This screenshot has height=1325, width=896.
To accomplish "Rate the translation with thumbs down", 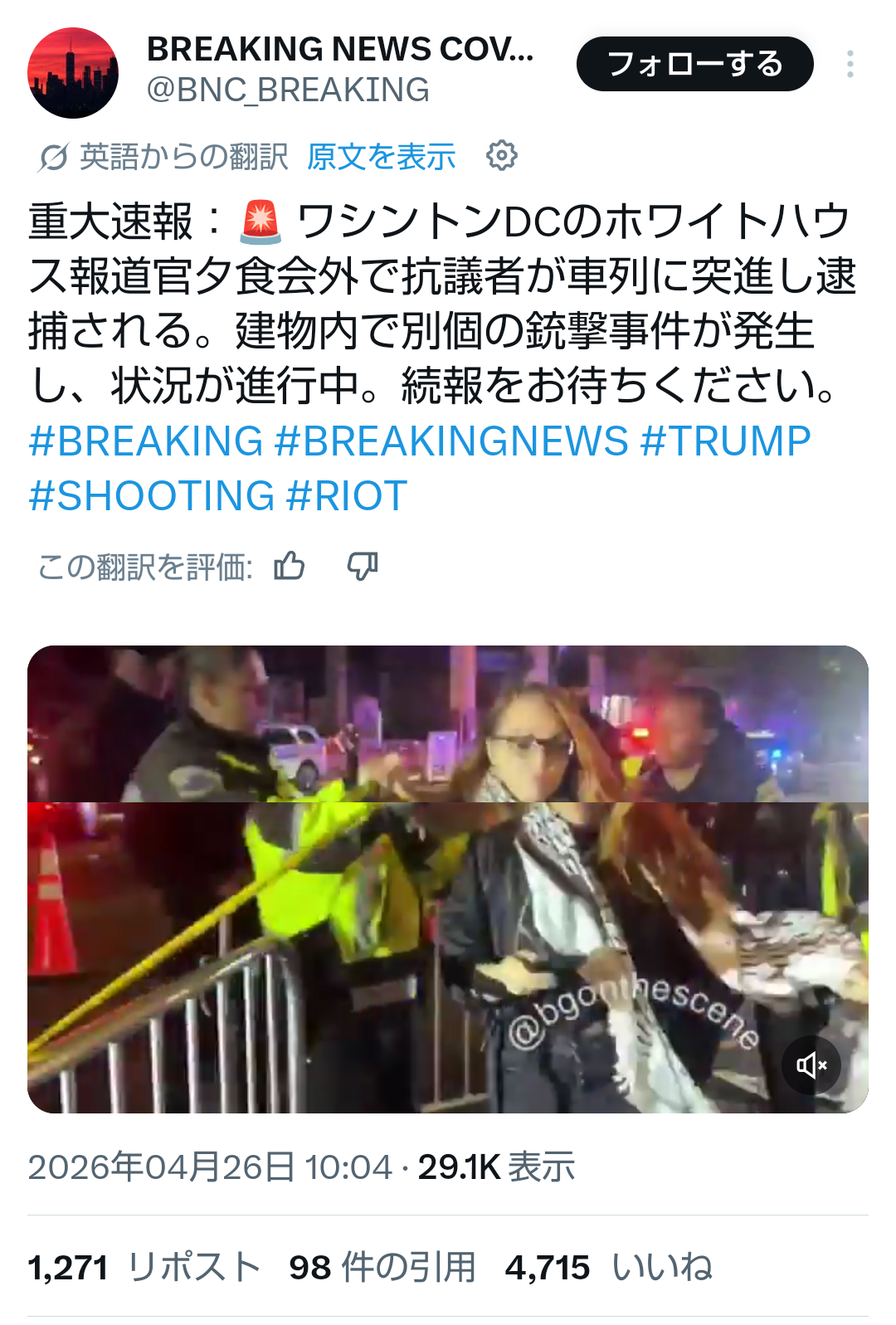I will 363,567.
